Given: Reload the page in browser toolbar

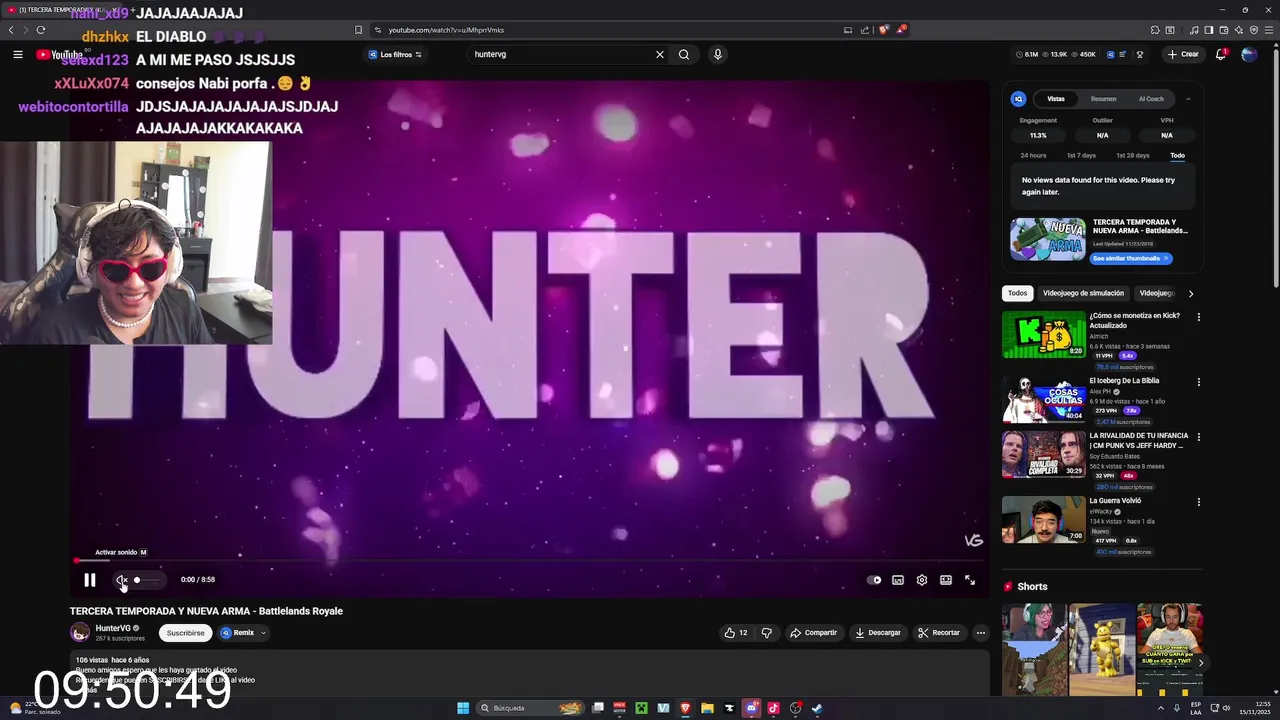Looking at the screenshot, I should [x=41, y=30].
